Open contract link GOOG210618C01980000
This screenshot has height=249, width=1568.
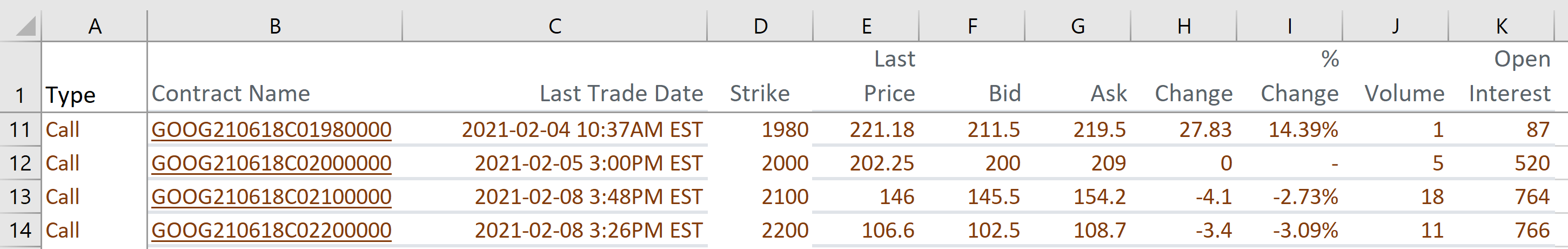pos(271,129)
